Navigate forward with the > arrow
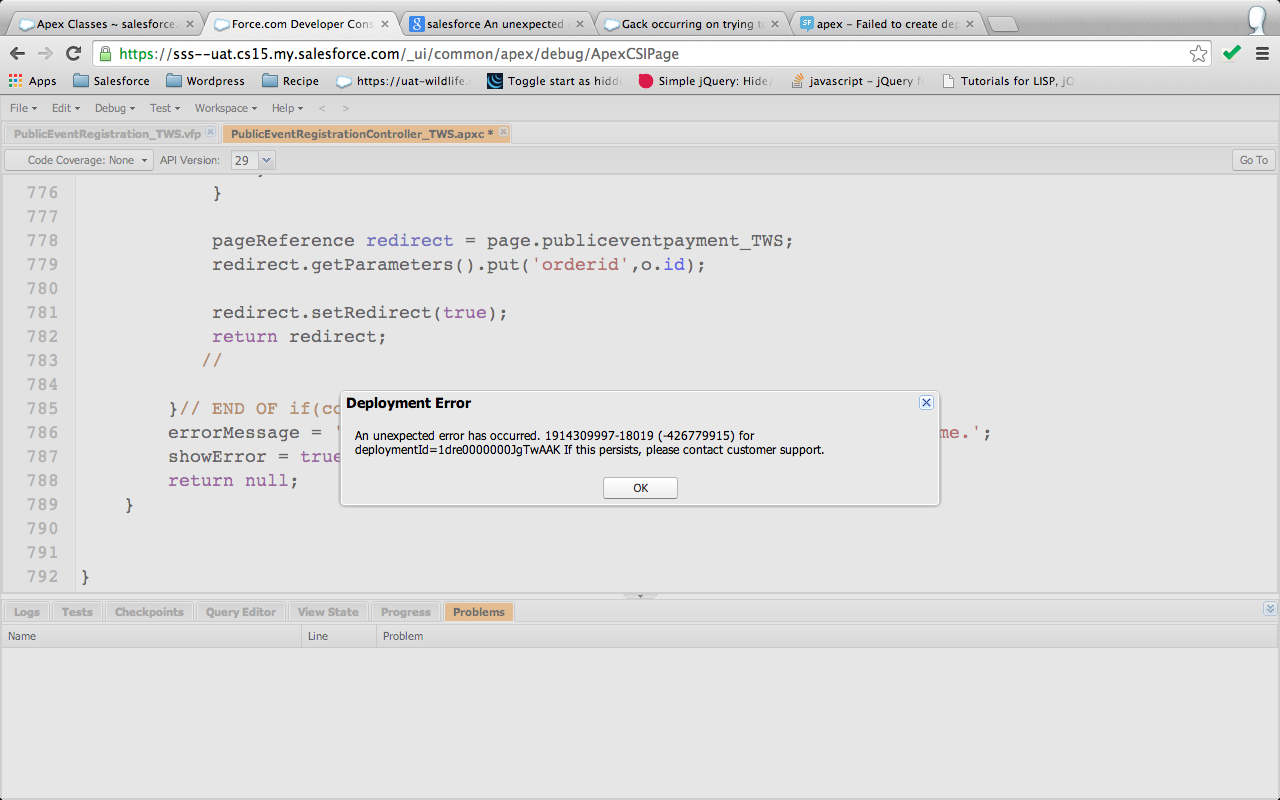1280x800 pixels. tap(346, 108)
